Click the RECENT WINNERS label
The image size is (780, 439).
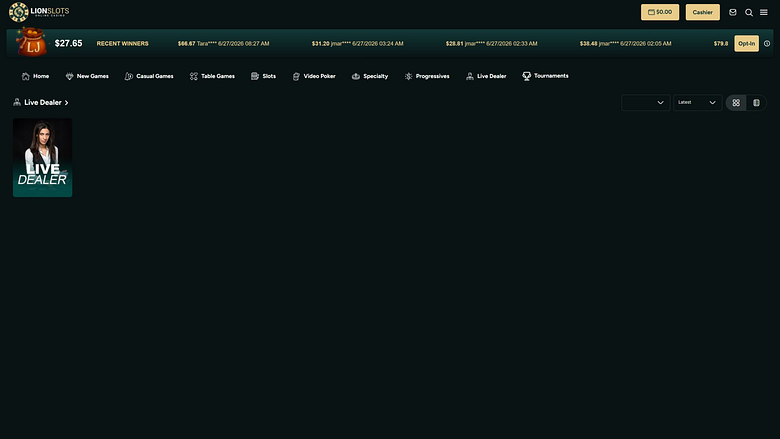(122, 43)
